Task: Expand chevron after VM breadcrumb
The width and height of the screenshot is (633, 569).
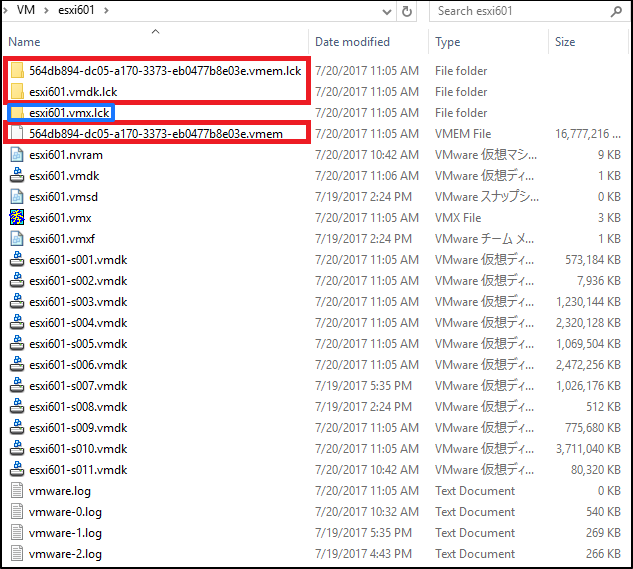Action: tap(46, 10)
